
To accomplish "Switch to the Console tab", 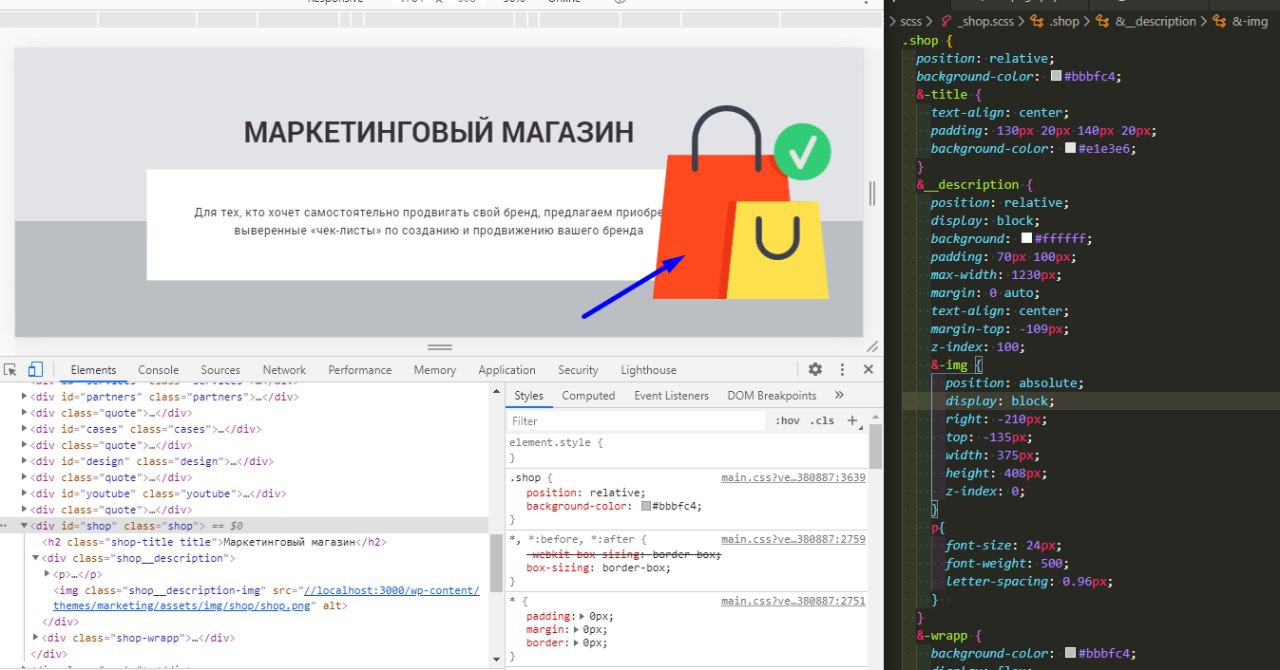I will pyautogui.click(x=158, y=370).
